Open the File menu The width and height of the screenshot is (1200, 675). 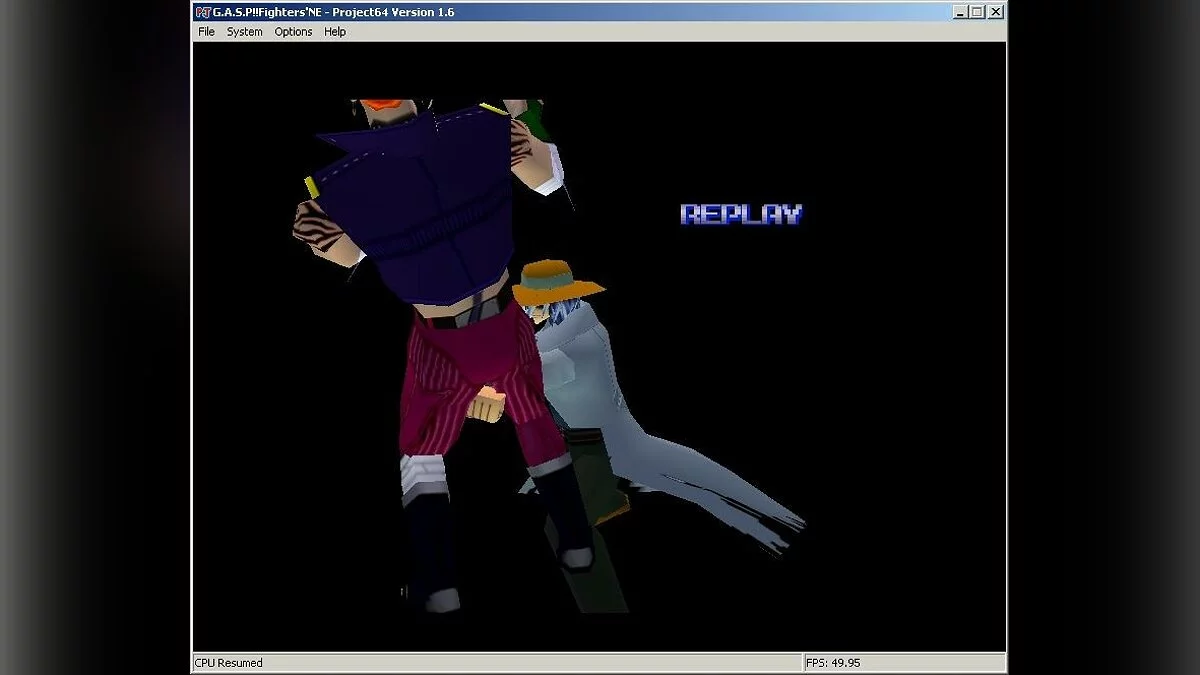(x=206, y=32)
